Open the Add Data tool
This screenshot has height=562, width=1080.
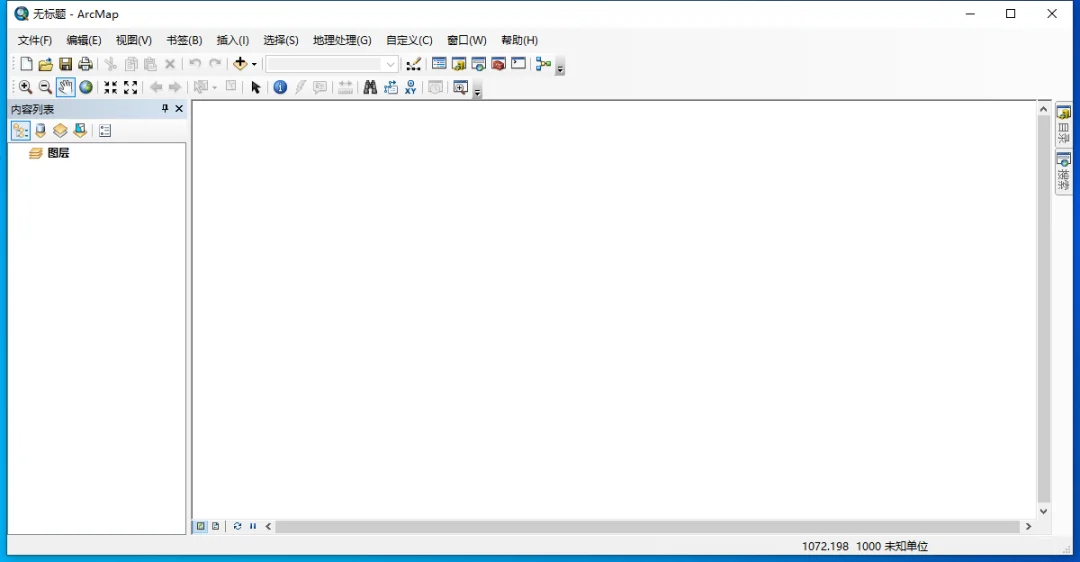click(x=240, y=63)
